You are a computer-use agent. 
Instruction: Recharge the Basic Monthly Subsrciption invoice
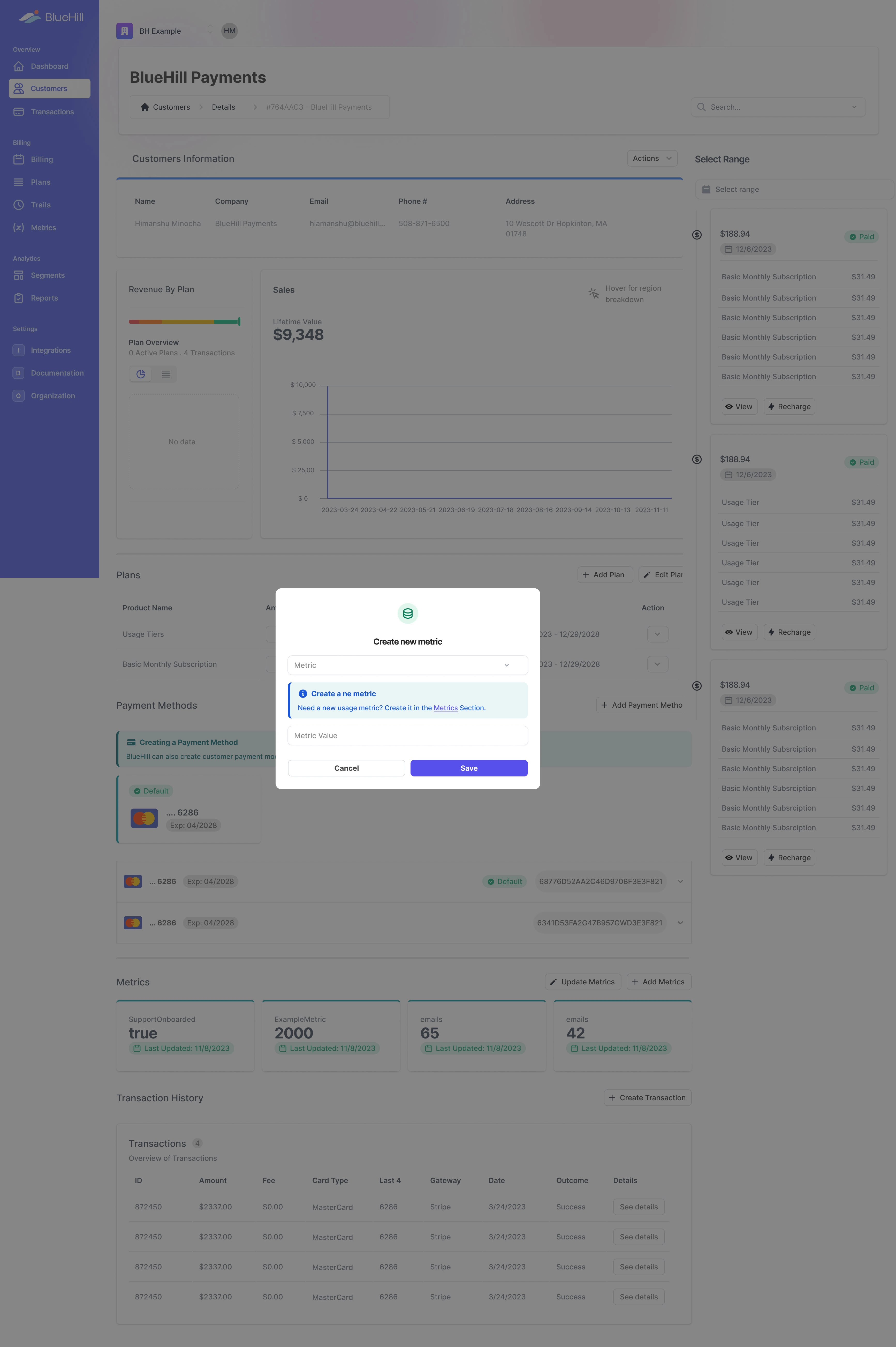789,858
